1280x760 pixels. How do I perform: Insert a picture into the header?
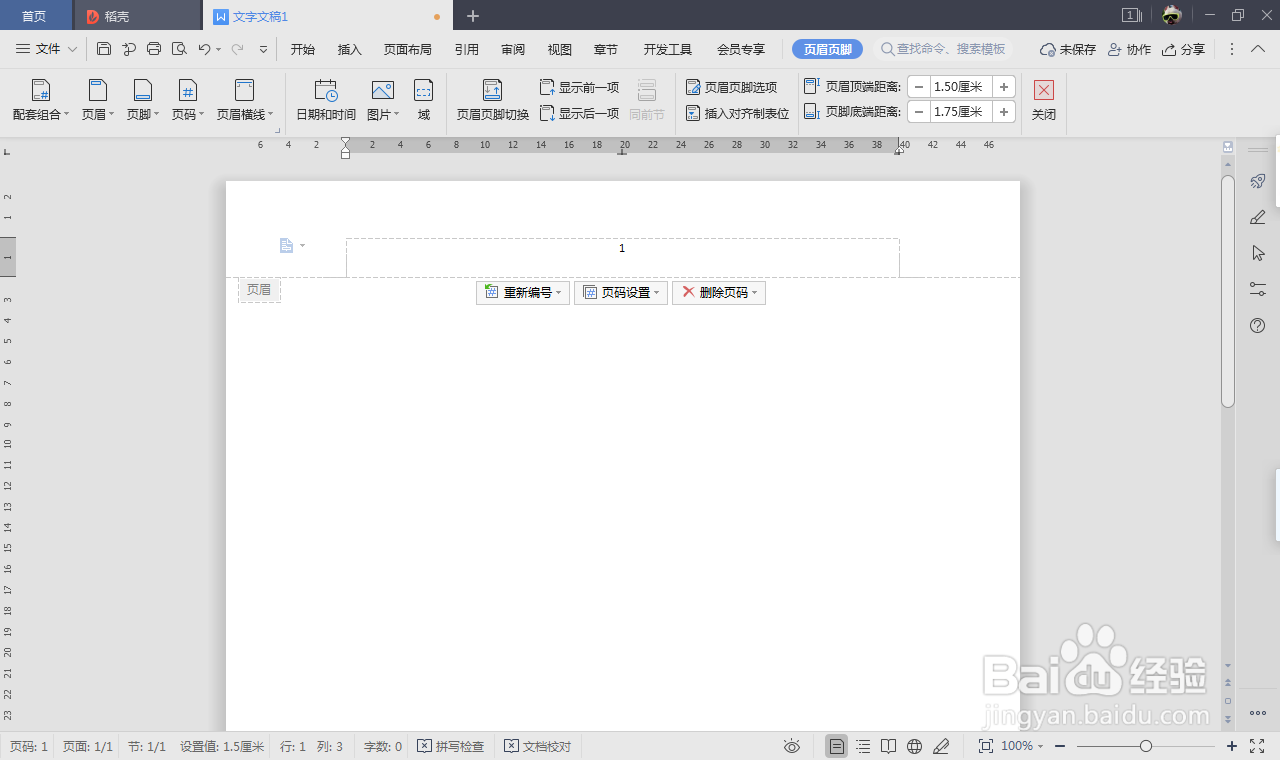tap(380, 100)
